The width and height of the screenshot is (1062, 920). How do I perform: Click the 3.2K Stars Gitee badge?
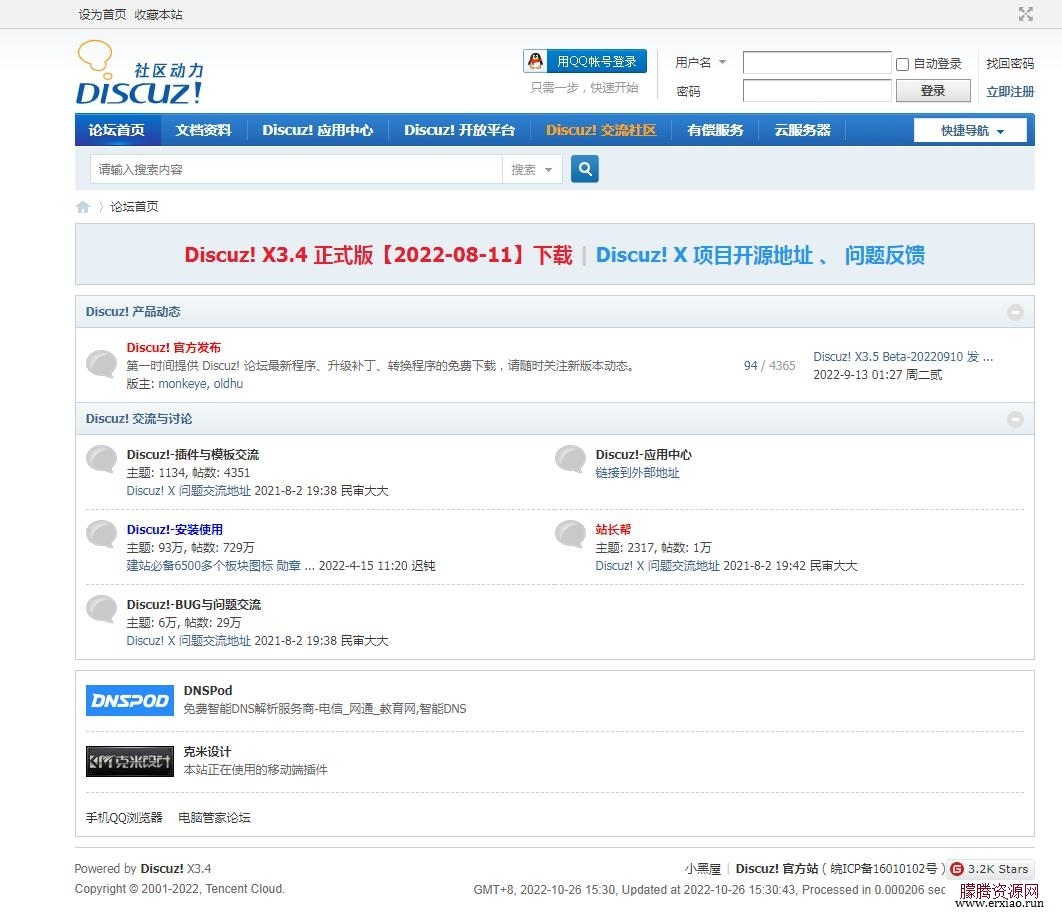990,869
